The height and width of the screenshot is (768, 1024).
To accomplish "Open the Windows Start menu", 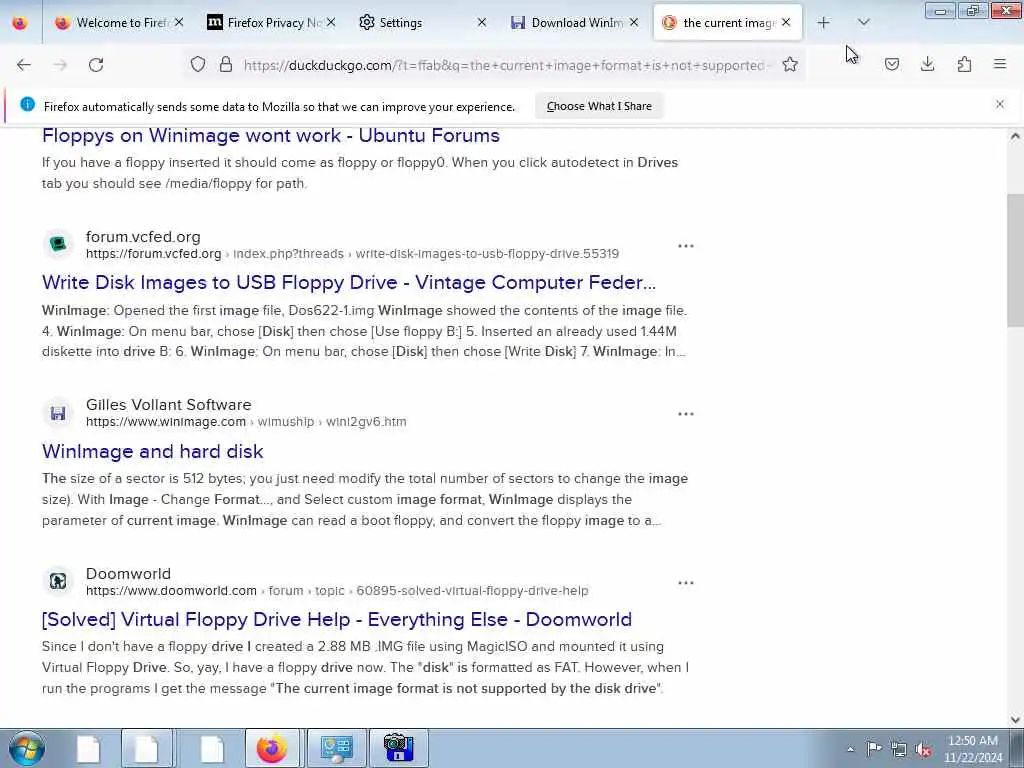I will click(x=27, y=748).
